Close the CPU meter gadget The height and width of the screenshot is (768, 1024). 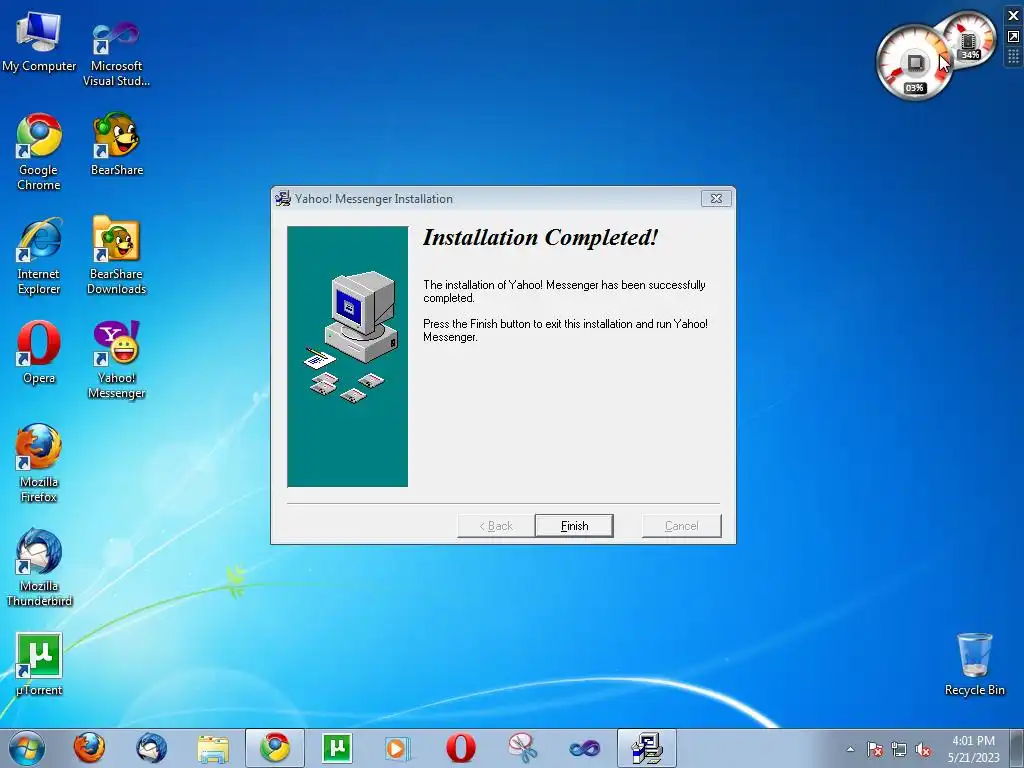1014,15
